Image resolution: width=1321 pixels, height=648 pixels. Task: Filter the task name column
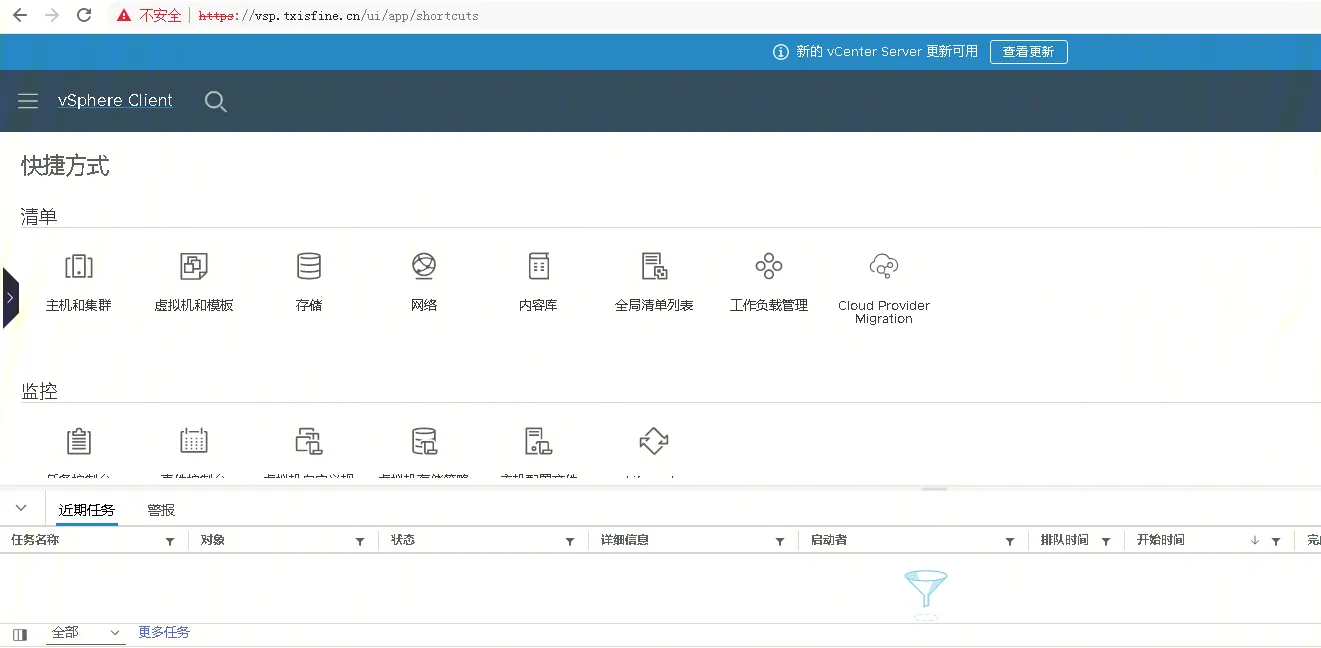click(170, 541)
